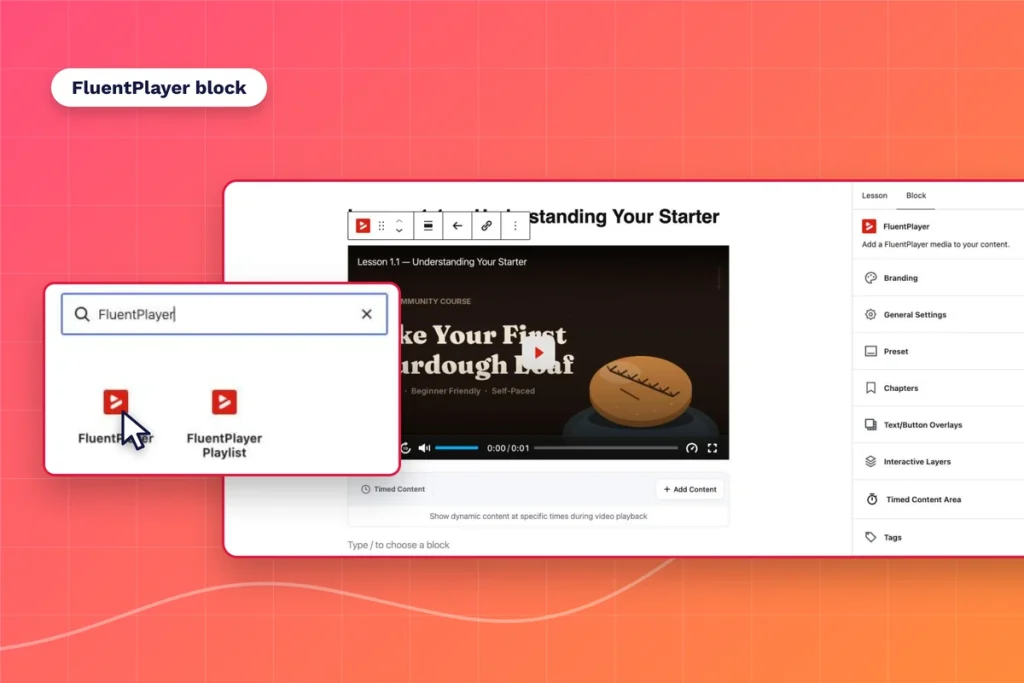The width and height of the screenshot is (1024, 683).
Task: Click the Timed Content clock icon
Action: [x=365, y=489]
